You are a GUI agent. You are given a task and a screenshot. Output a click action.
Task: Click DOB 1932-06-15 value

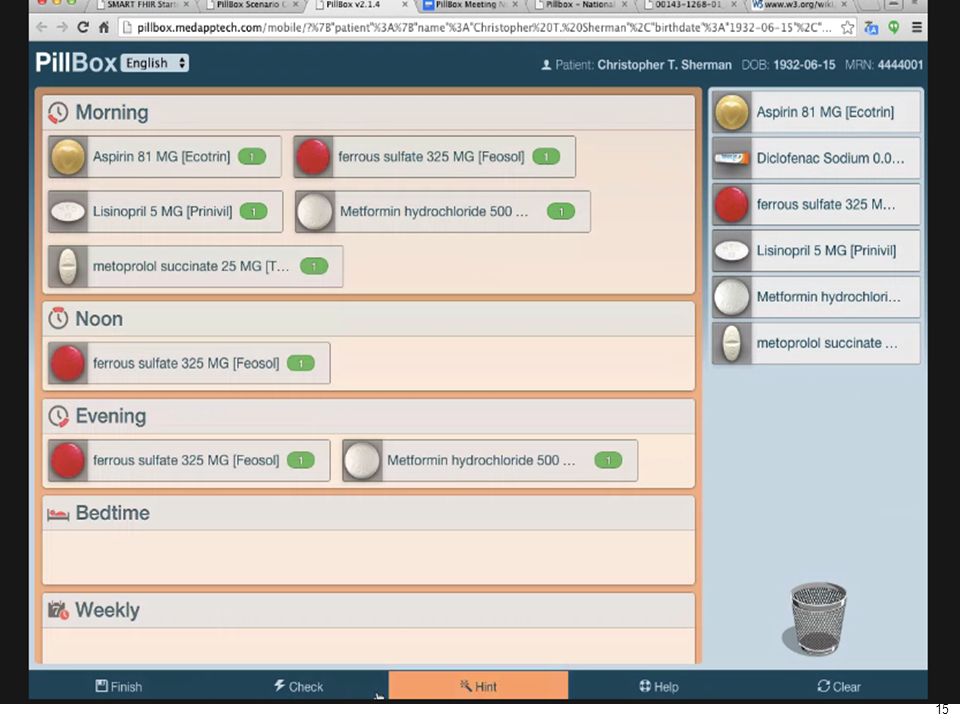804,65
